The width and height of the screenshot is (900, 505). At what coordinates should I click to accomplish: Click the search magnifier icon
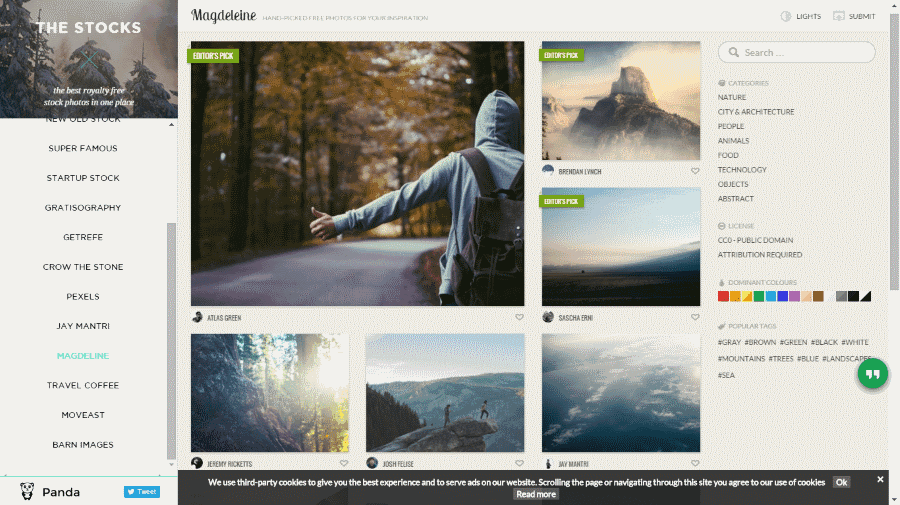point(734,52)
